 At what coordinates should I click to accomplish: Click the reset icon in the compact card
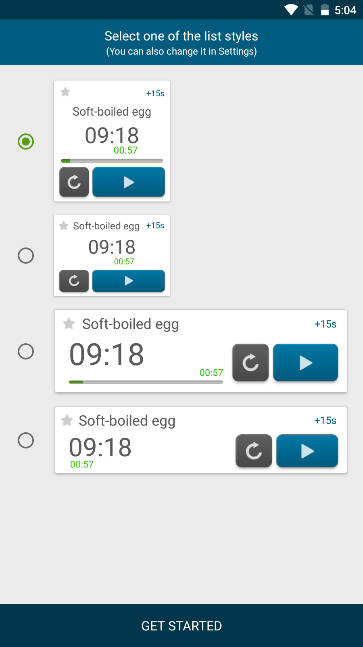click(x=74, y=281)
